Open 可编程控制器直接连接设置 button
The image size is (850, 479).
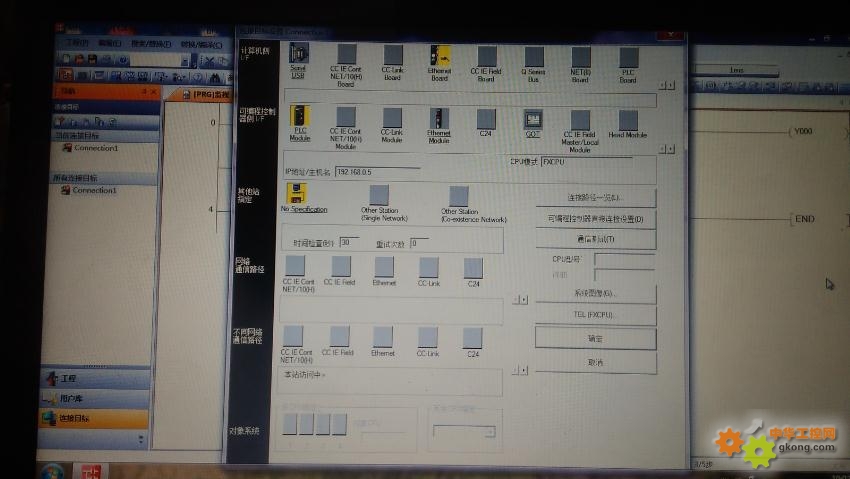[596, 219]
